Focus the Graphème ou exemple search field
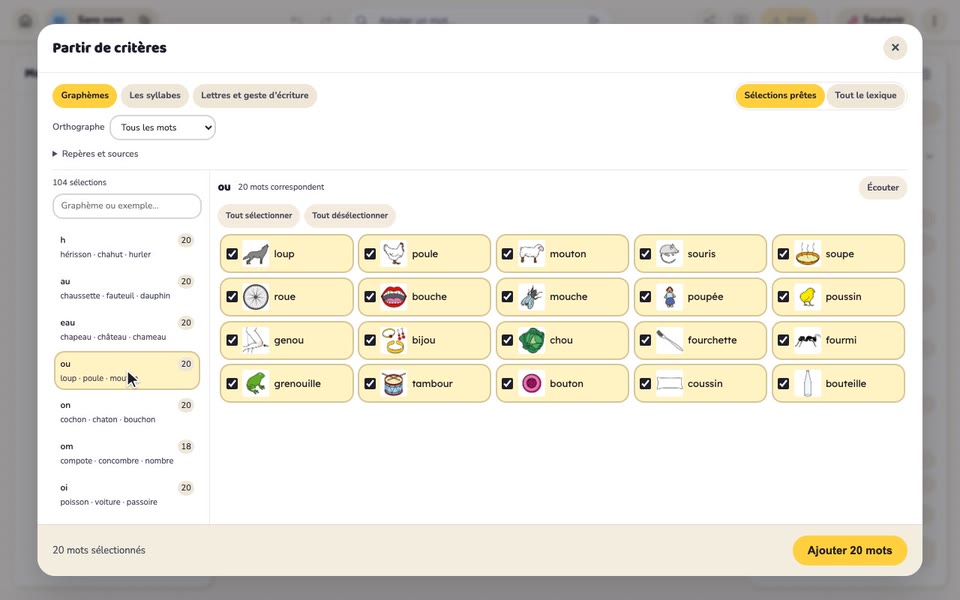This screenshot has height=600, width=960. click(x=127, y=206)
